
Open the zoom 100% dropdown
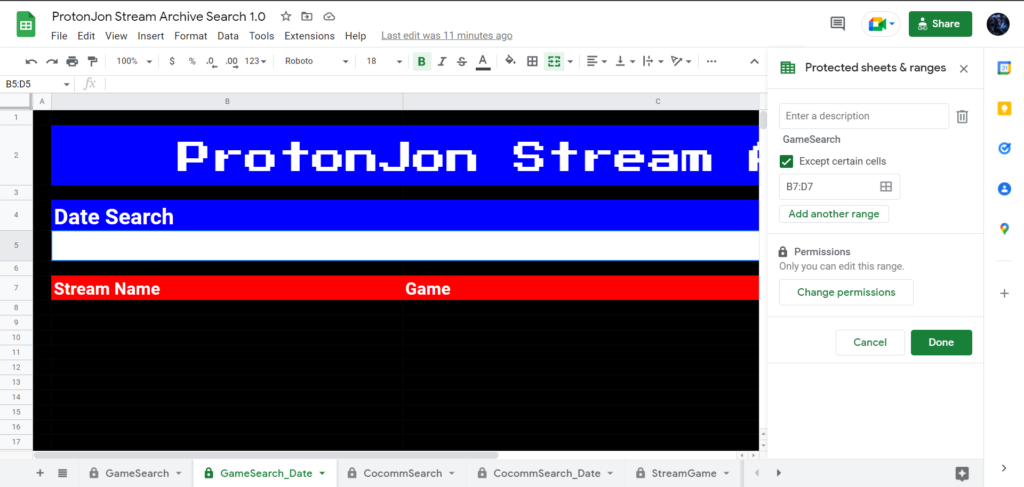[x=133, y=61]
